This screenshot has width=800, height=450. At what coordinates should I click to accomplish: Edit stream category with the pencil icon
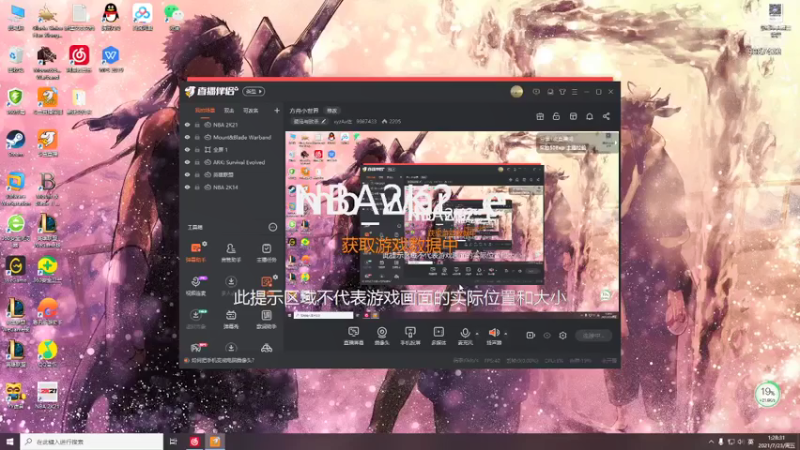[323, 121]
